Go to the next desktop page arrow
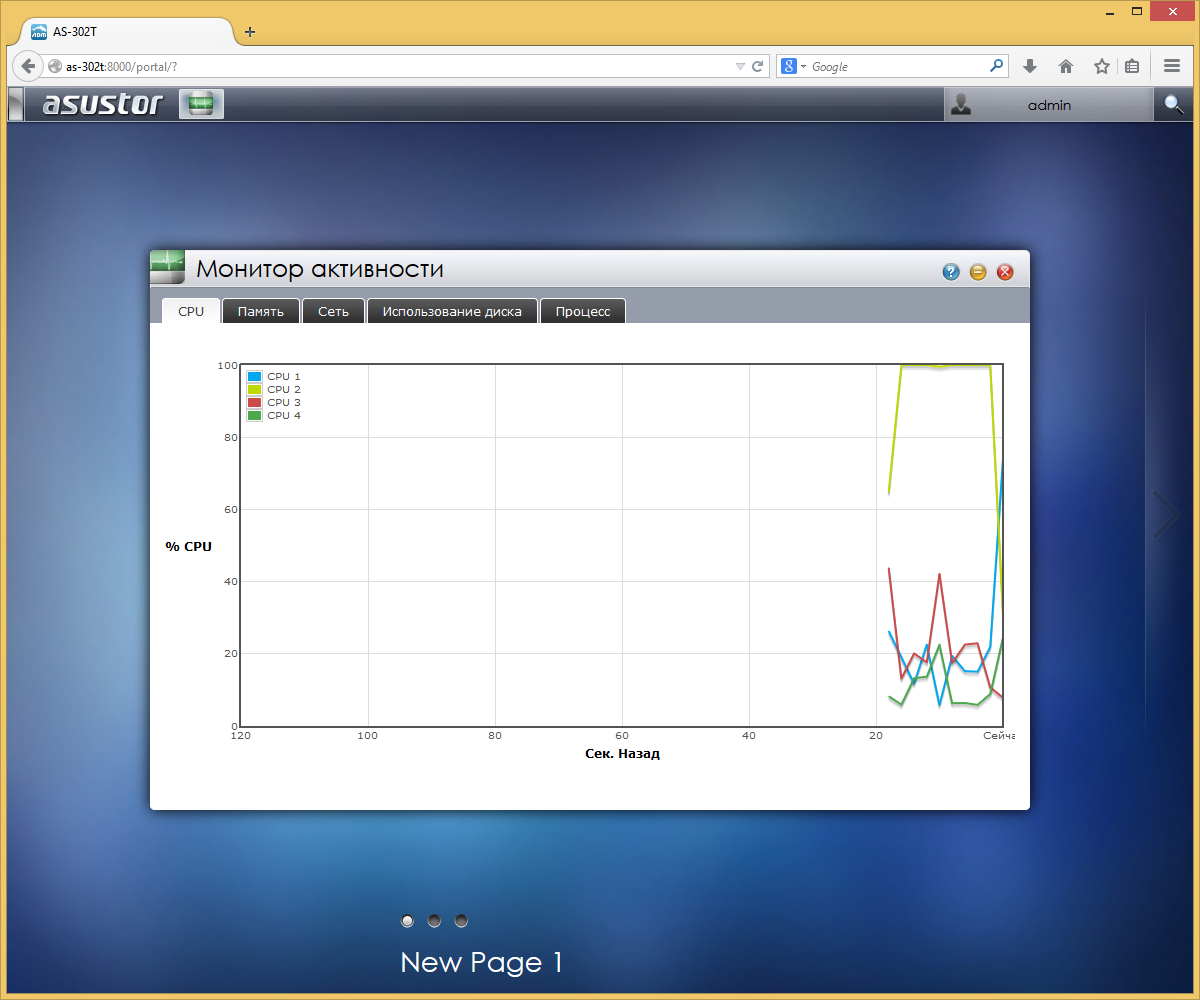 [1166, 515]
